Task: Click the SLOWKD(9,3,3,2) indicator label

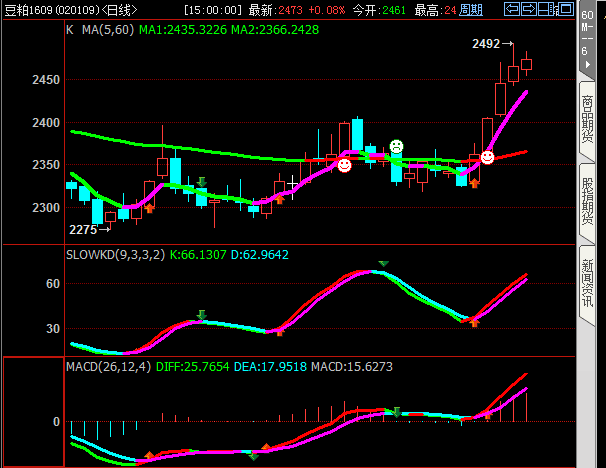Action: pos(116,255)
